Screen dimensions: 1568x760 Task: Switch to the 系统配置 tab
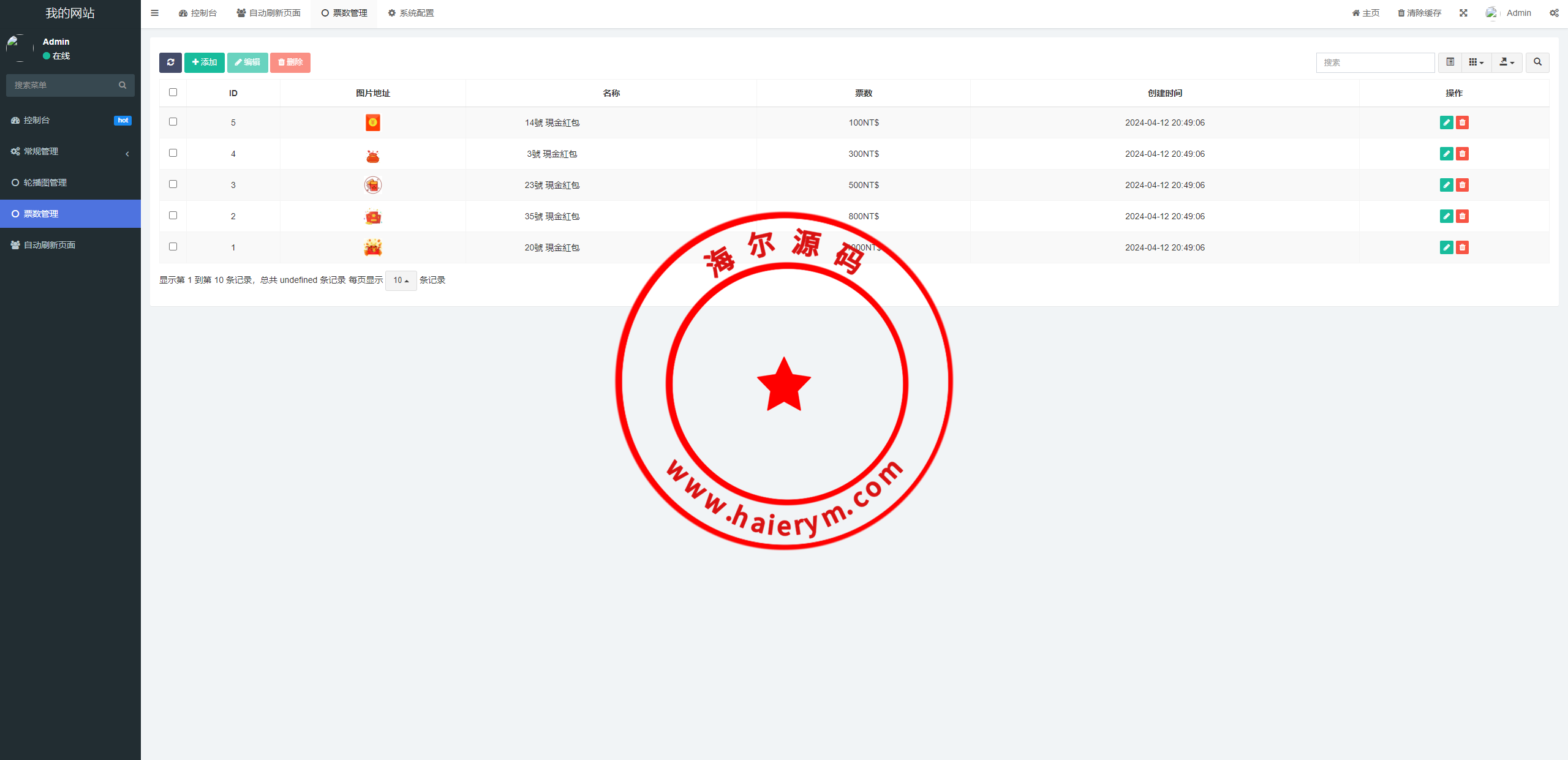point(410,13)
